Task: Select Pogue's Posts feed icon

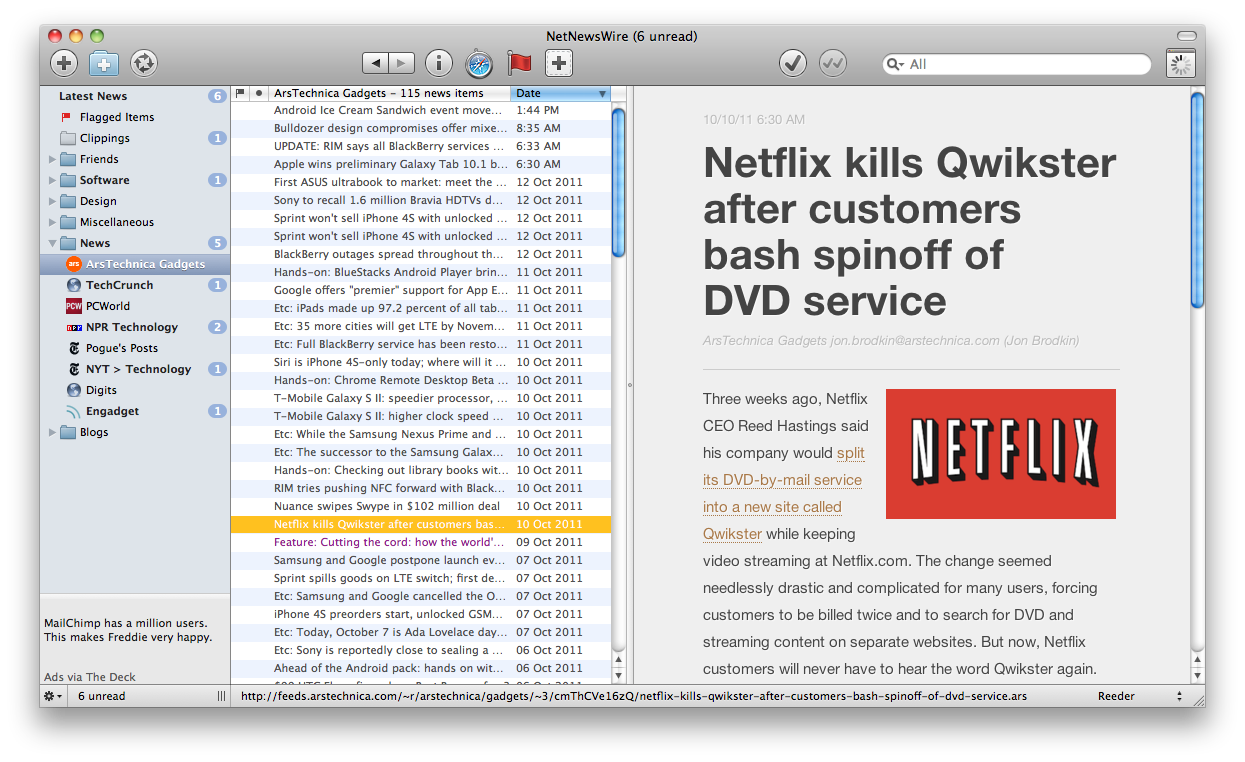Action: coord(74,348)
